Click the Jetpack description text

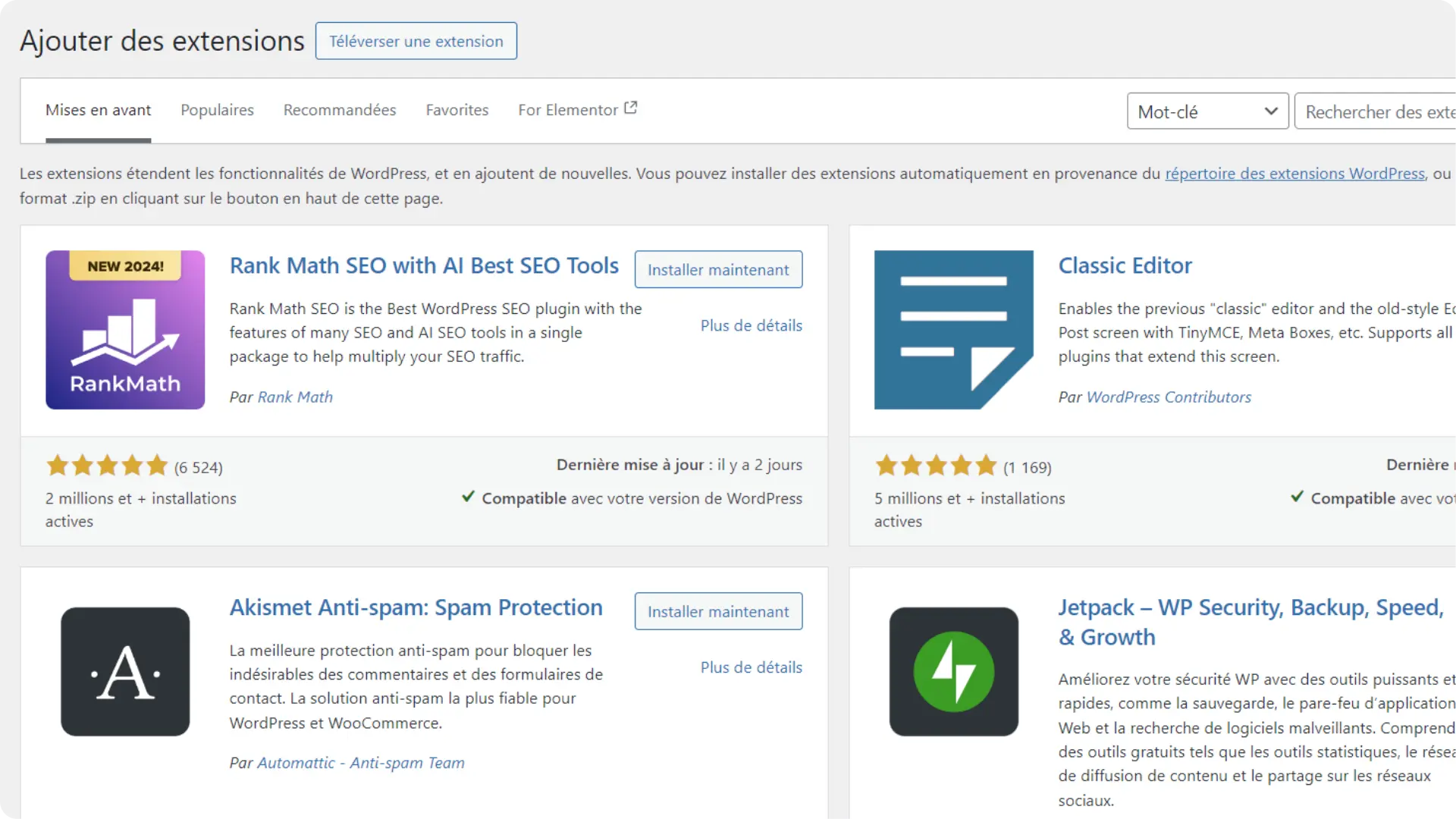1257,739
